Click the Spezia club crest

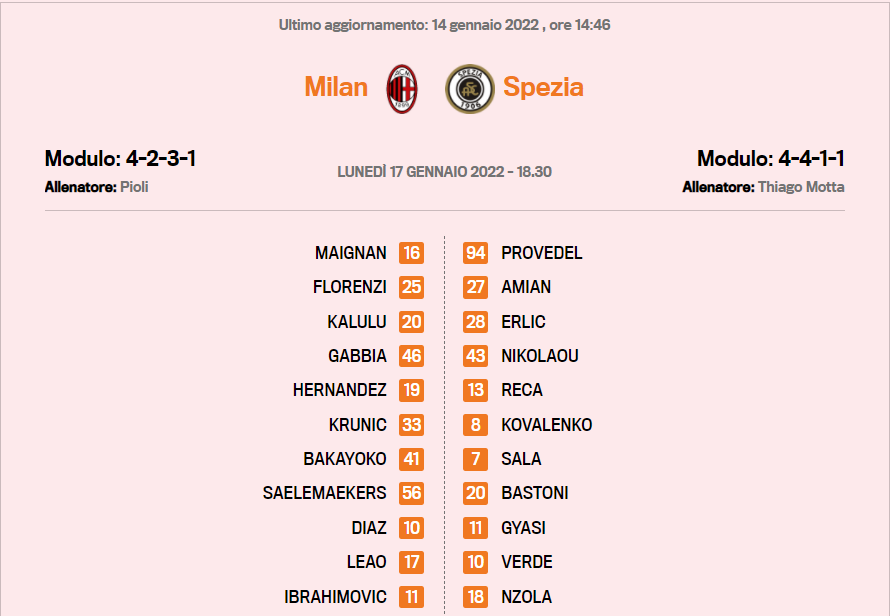click(x=470, y=89)
